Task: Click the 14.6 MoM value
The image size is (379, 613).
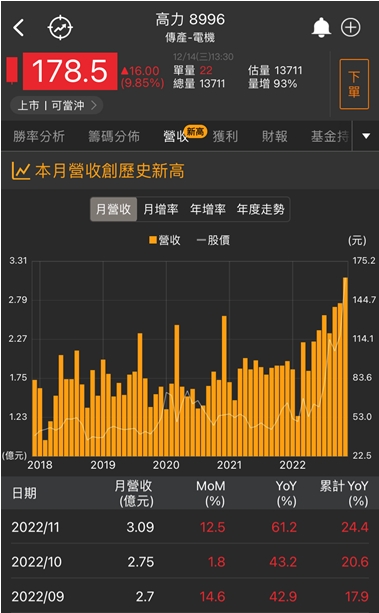Action: [212, 597]
